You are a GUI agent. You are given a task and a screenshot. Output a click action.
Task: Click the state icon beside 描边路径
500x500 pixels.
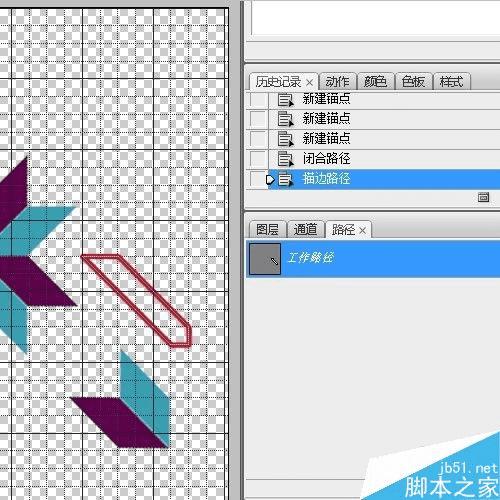(286, 179)
